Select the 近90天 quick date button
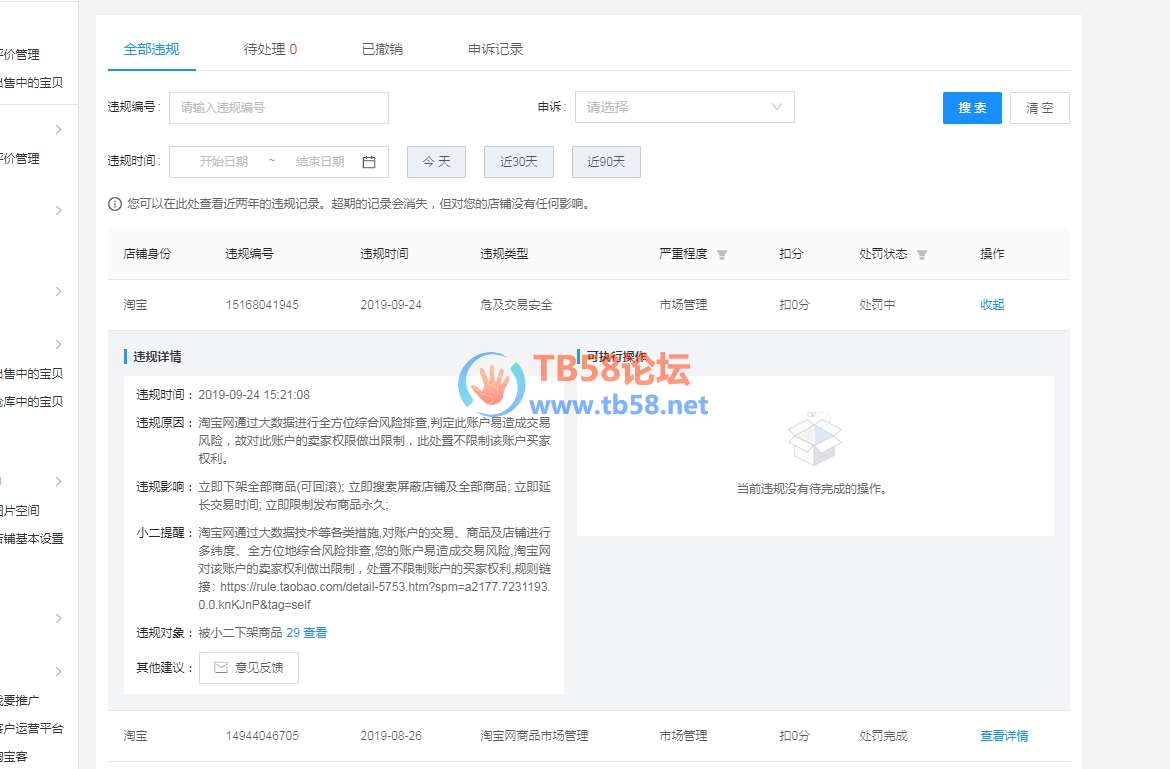This screenshot has height=769, width=1170. [606, 162]
